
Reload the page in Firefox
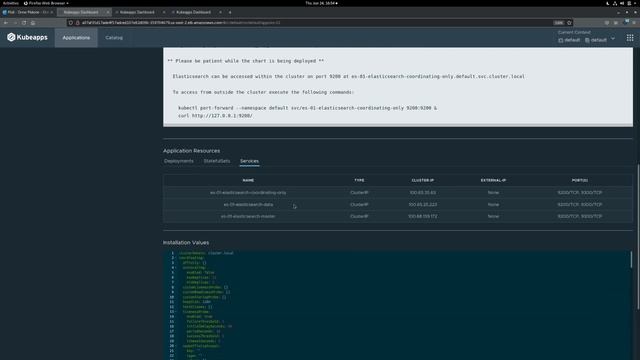tap(24, 23)
